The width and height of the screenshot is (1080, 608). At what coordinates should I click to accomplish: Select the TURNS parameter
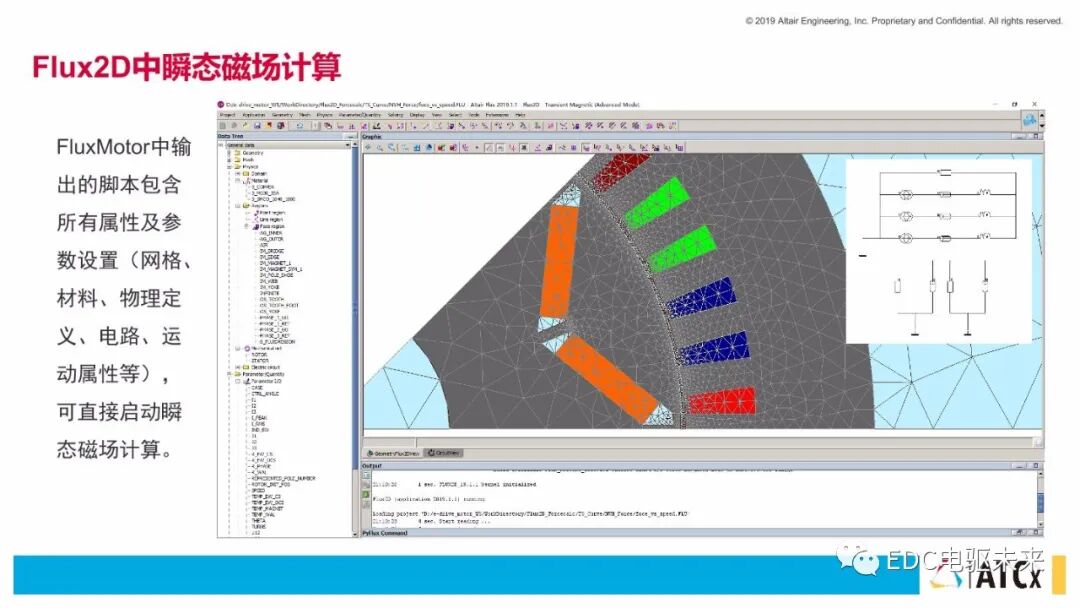[259, 527]
